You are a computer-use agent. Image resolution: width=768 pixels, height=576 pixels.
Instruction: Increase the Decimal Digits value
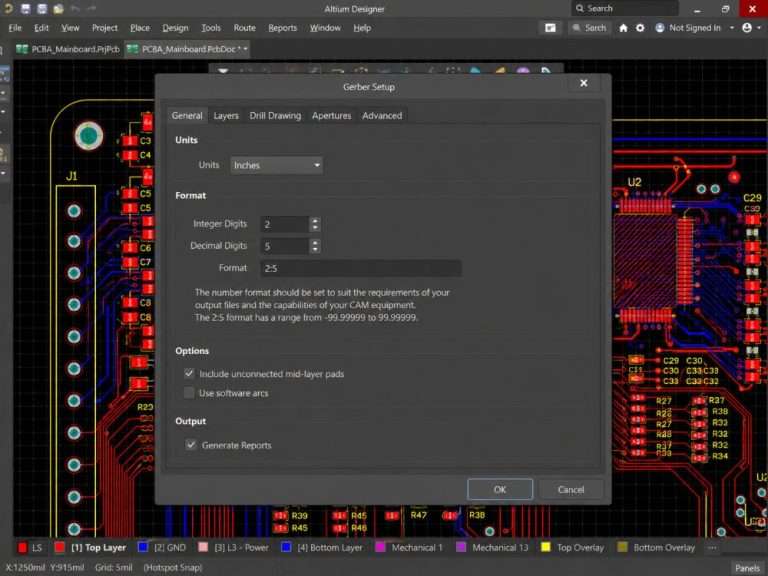315,242
